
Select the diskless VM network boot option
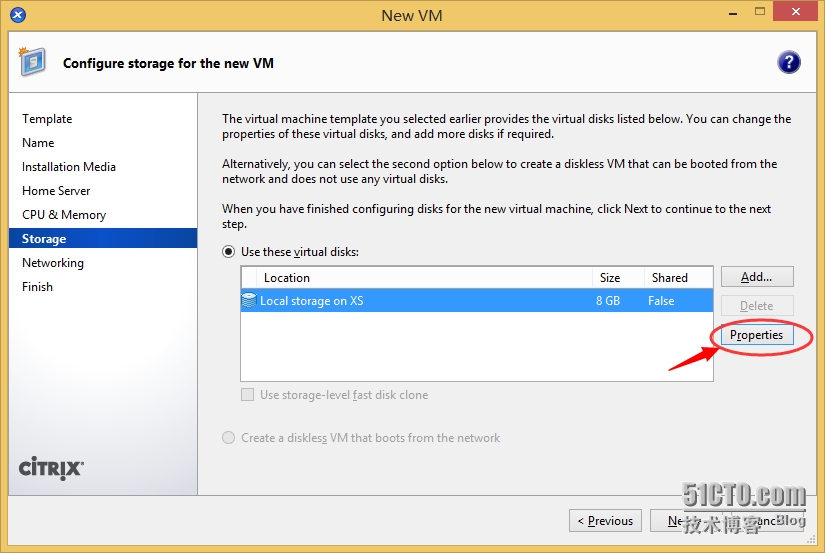[229, 437]
